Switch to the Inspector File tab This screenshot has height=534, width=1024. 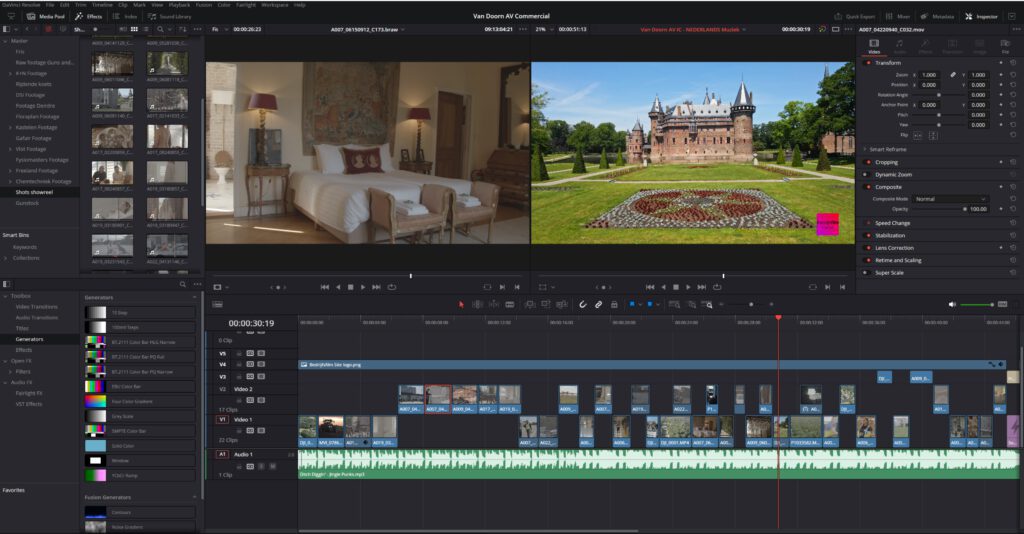point(1005,46)
